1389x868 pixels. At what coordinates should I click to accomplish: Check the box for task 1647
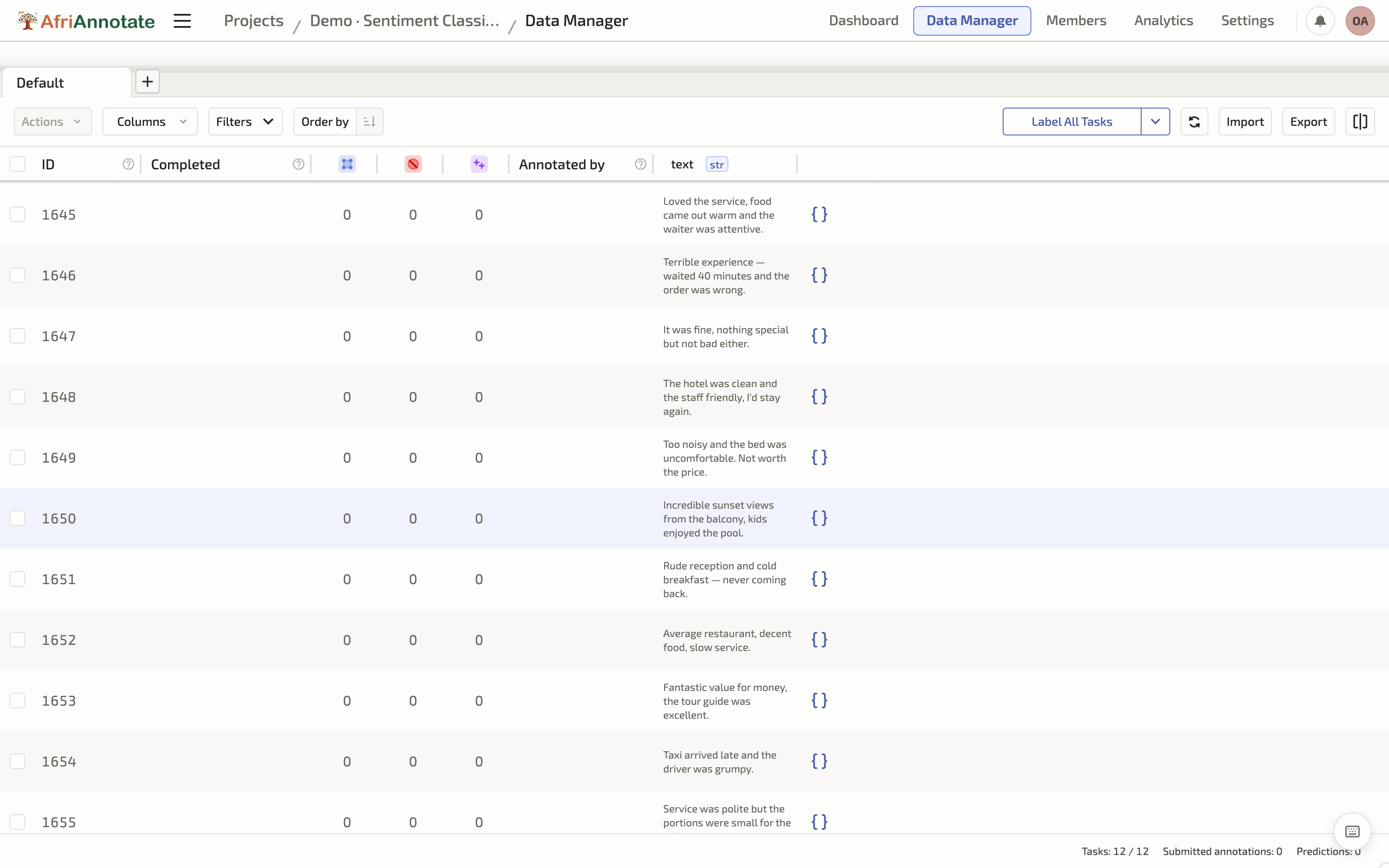[17, 336]
